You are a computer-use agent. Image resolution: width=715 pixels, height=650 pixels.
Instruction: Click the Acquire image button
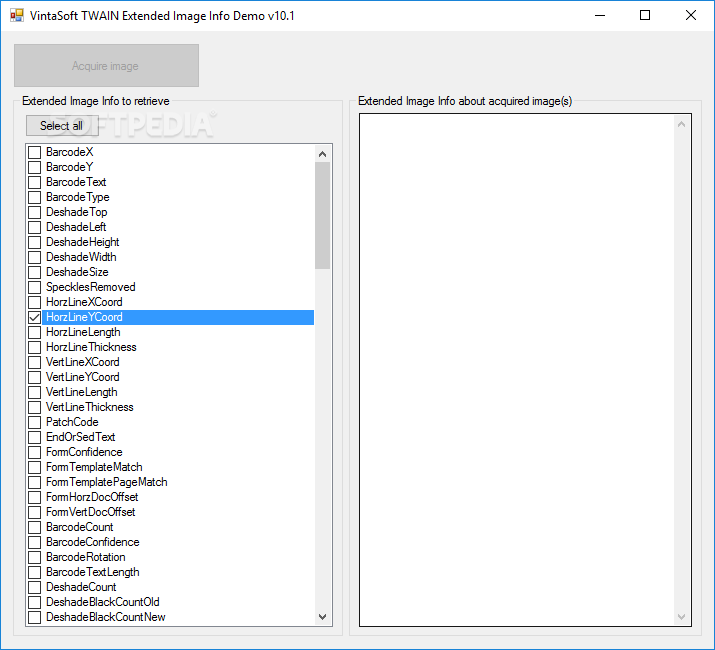[106, 66]
